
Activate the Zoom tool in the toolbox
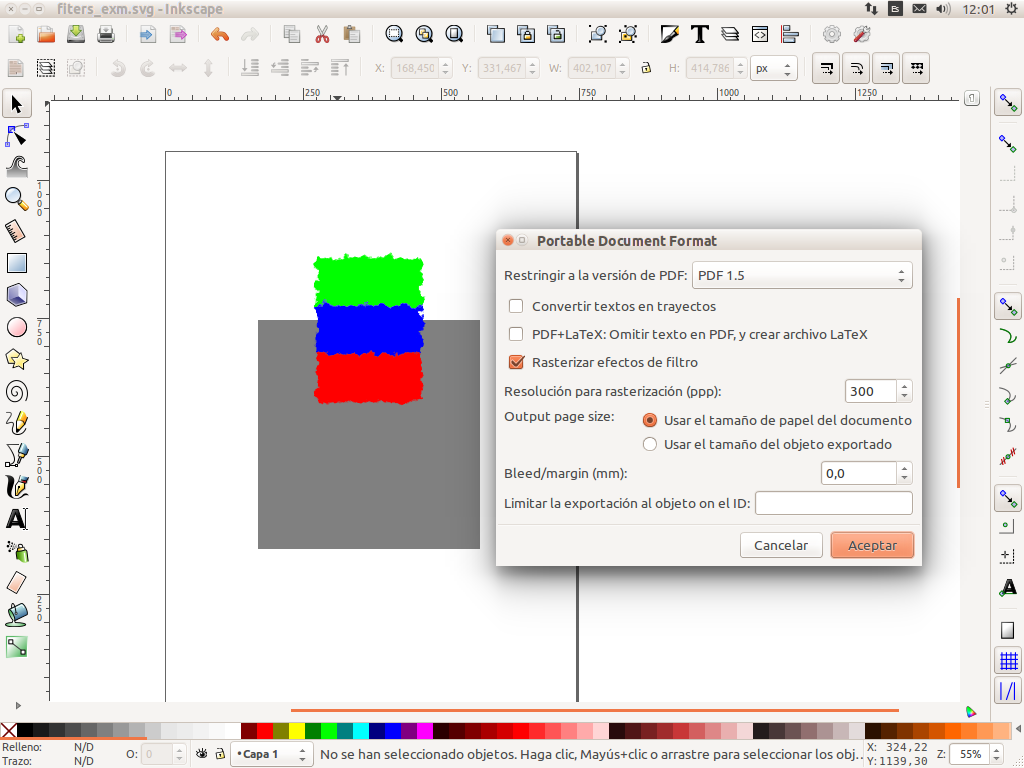point(16,199)
